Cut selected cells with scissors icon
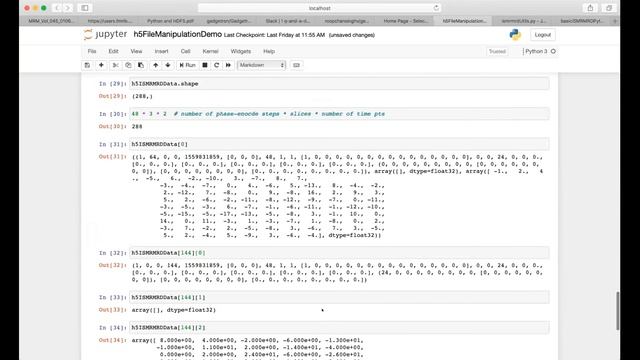The width and height of the screenshot is (640, 360). (116, 65)
